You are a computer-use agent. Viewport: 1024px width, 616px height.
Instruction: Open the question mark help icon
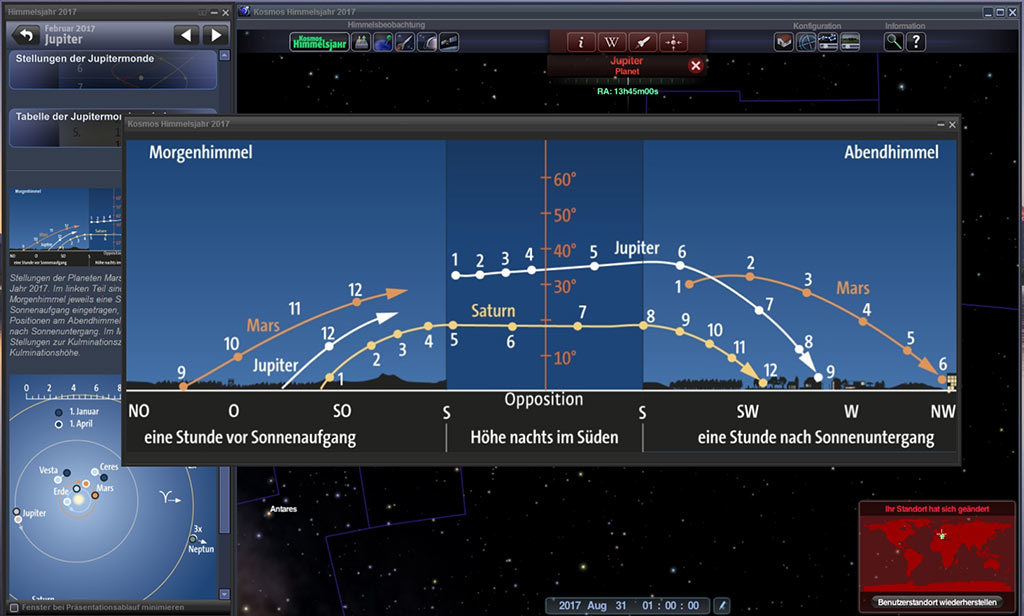point(916,42)
